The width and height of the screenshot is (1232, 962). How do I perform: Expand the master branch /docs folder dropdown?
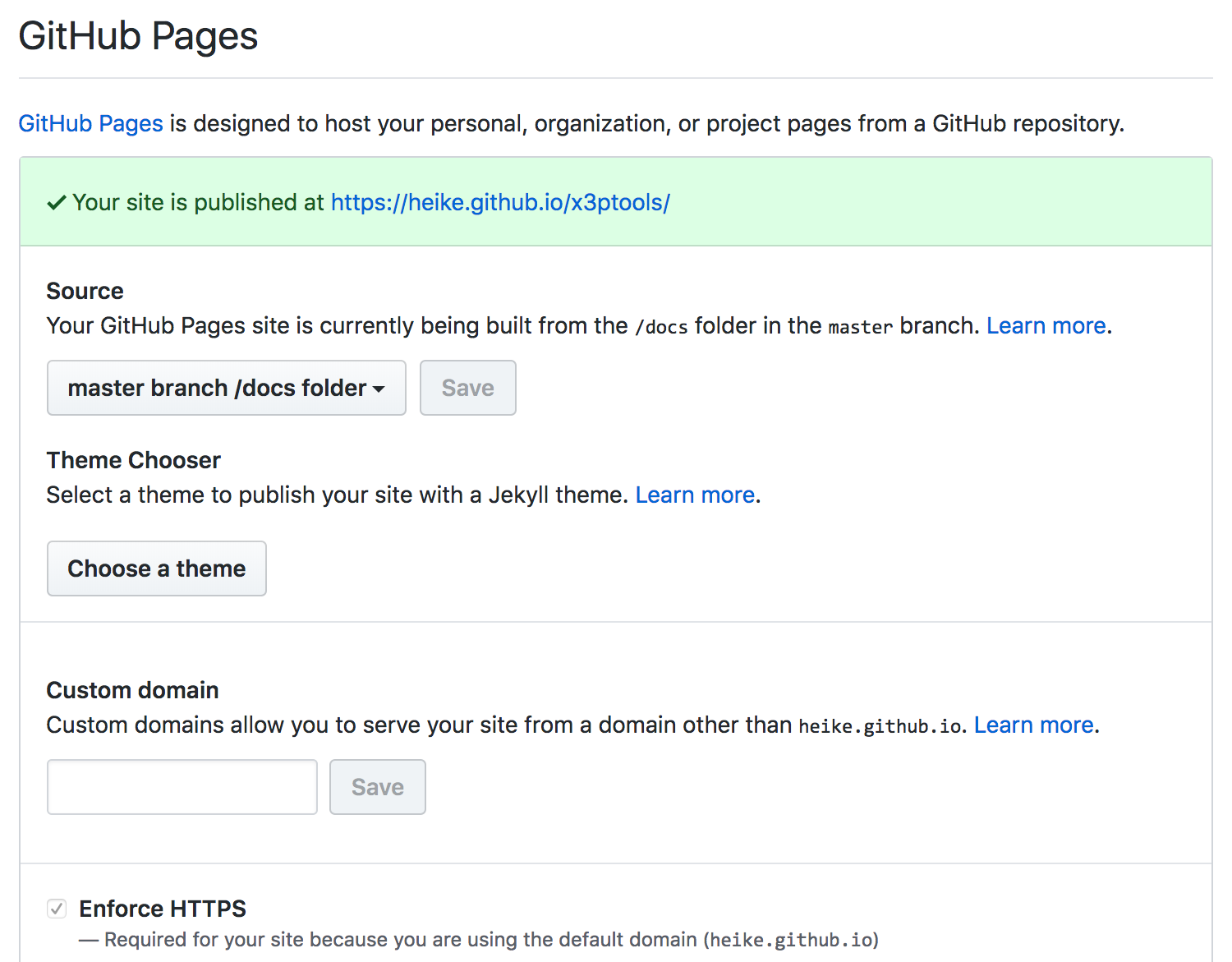pyautogui.click(x=226, y=388)
